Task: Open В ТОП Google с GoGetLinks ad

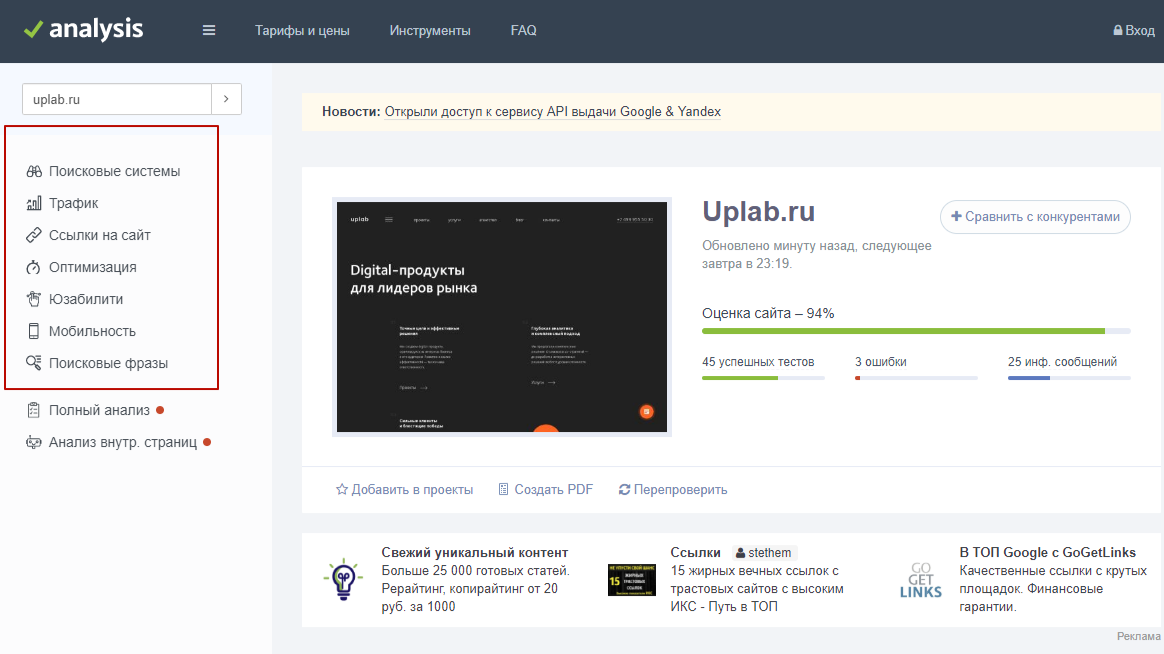Action: click(x=1047, y=552)
